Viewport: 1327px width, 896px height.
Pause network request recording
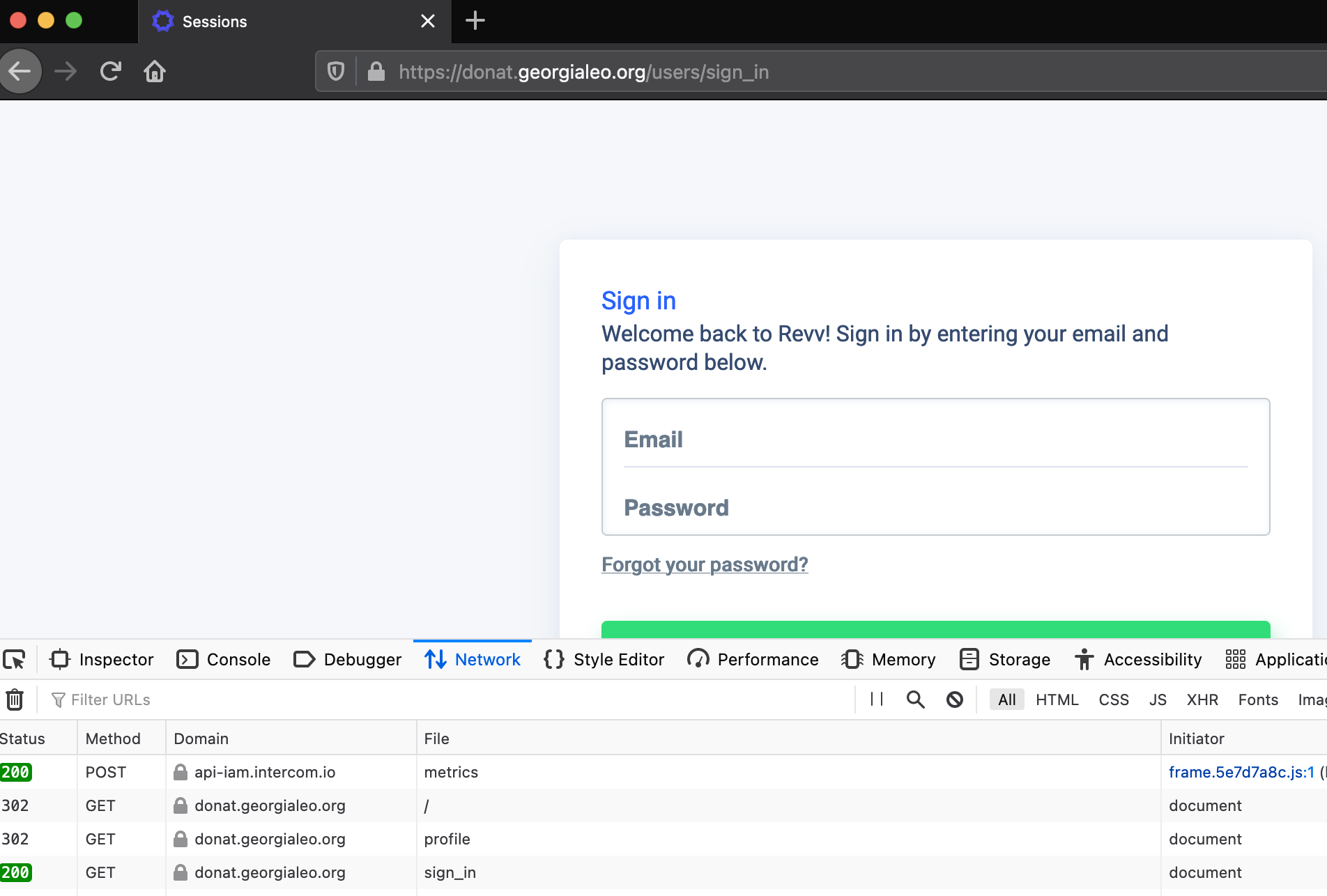coord(877,700)
